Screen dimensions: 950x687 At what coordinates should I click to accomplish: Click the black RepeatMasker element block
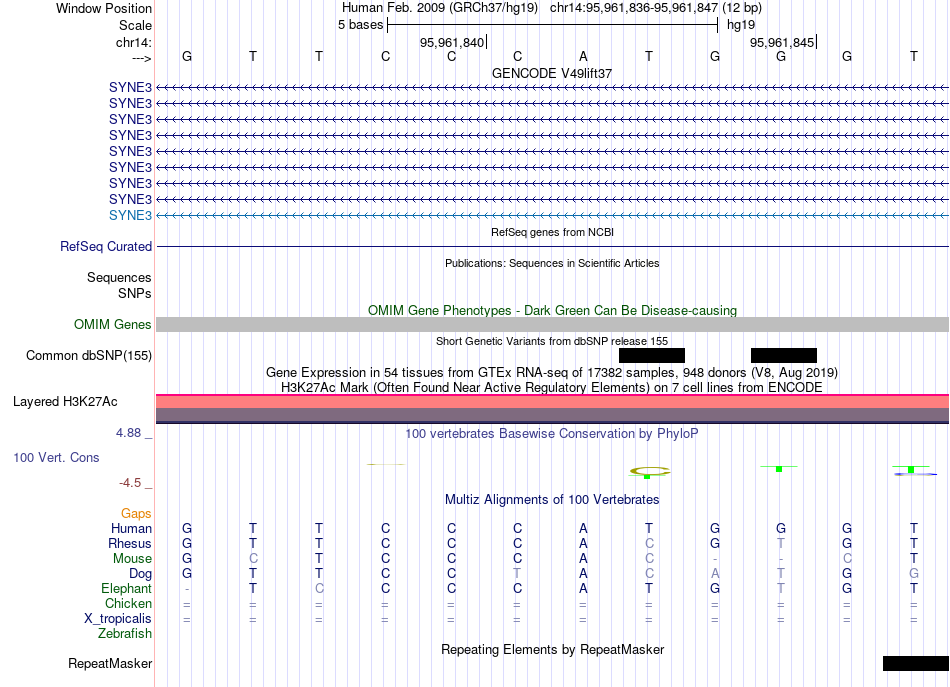tap(916, 663)
